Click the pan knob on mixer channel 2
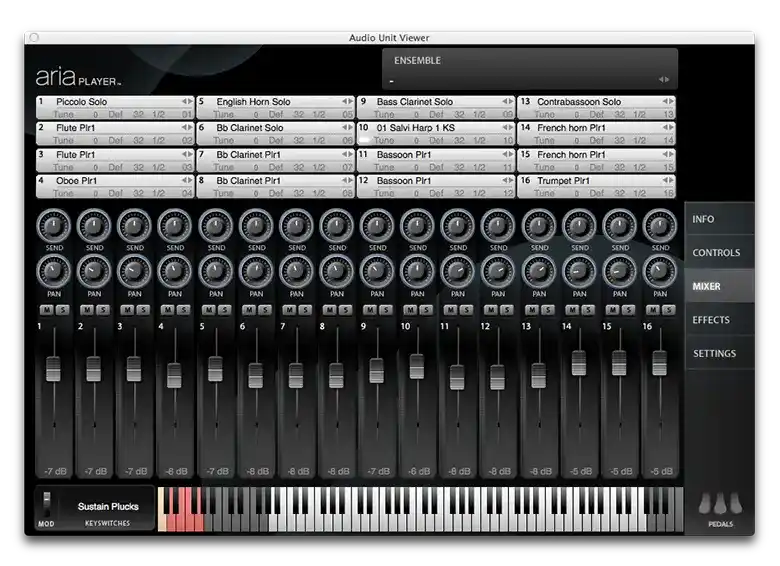780x566 pixels. [x=94, y=272]
